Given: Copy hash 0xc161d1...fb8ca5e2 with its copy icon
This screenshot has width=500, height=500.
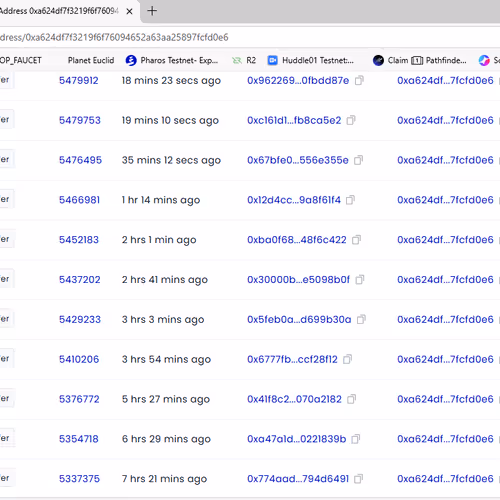Looking at the screenshot, I should click(x=351, y=120).
